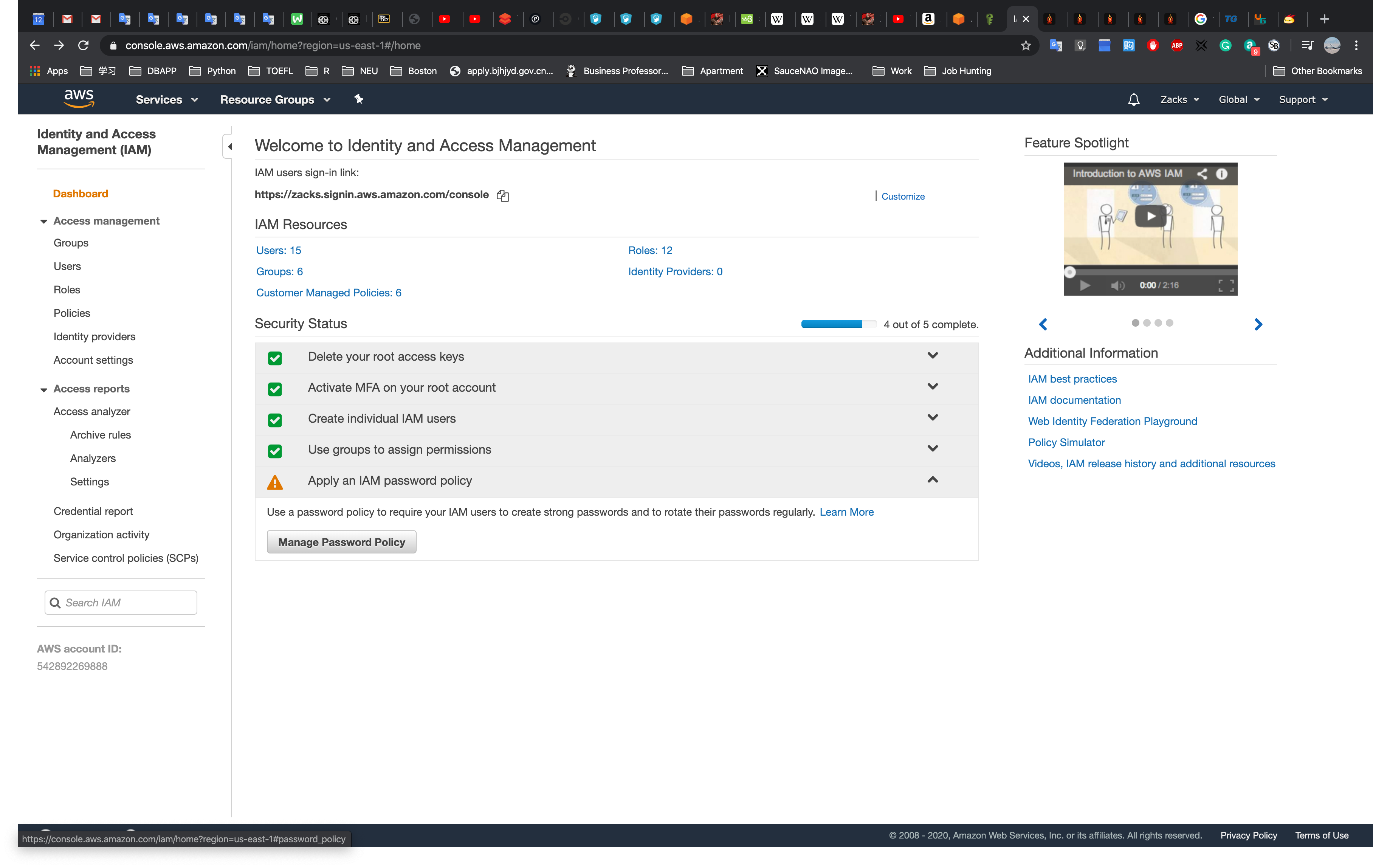This screenshot has height=868, width=1373.
Task: Collapse Apply an IAM password policy section
Action: click(932, 480)
